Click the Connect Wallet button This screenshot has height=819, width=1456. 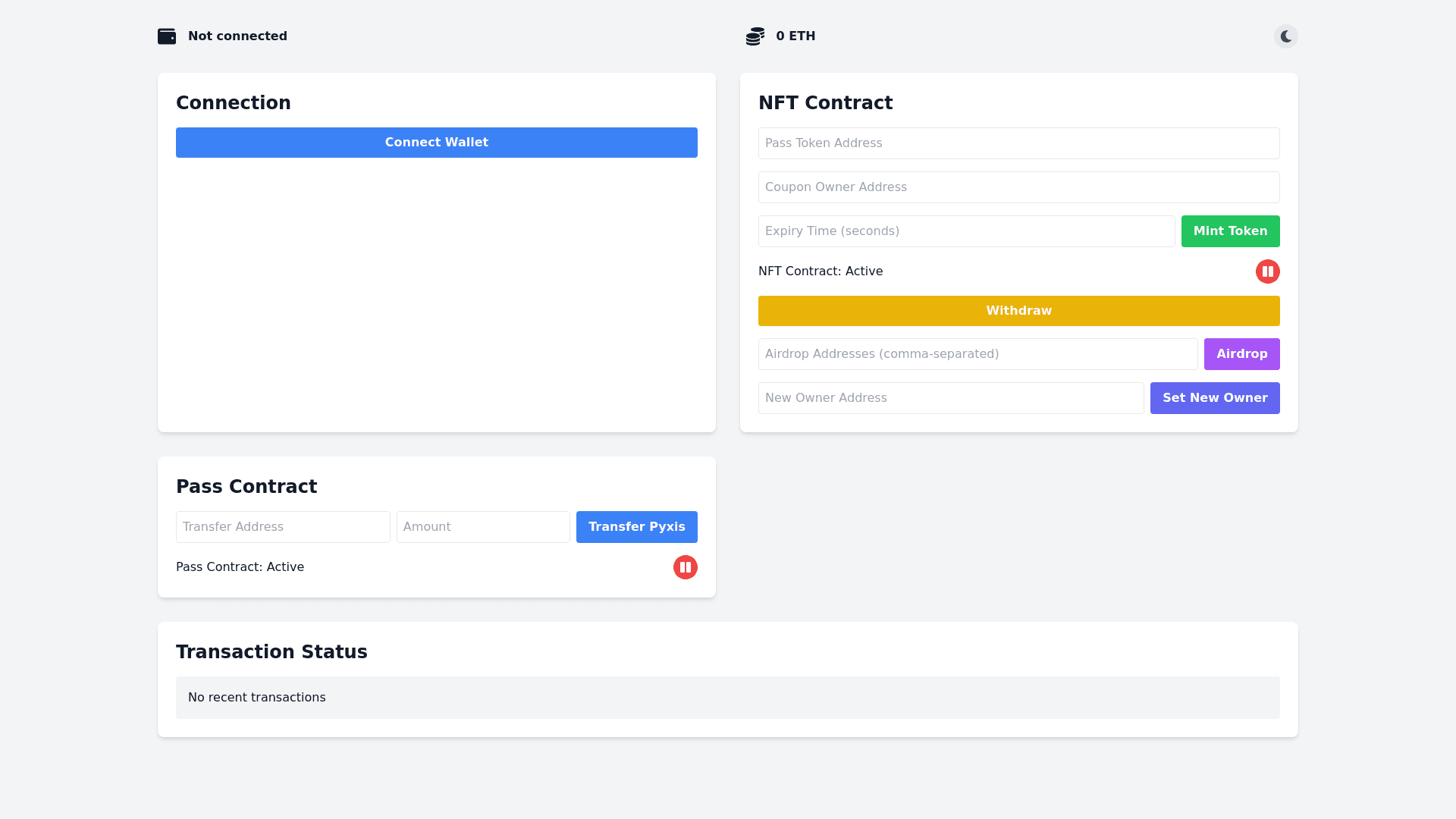point(436,143)
